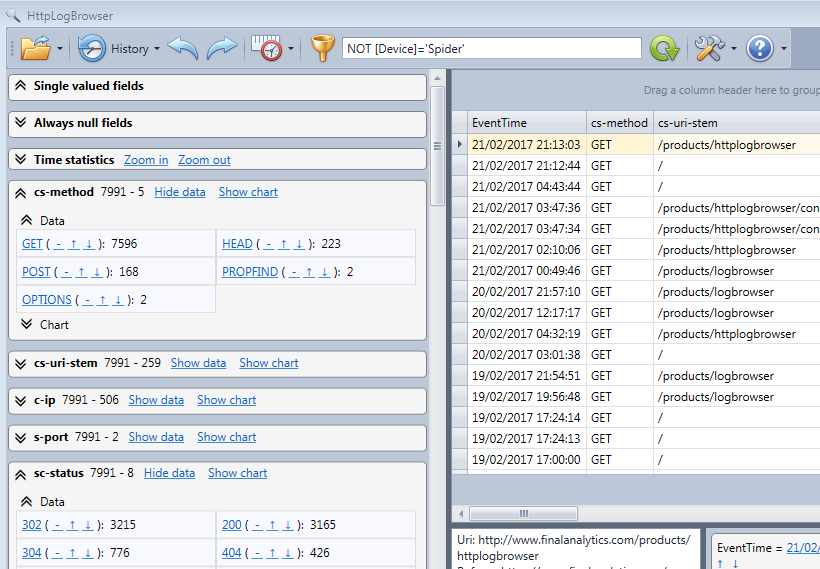Click the up arrow next to GET
The image size is (820, 569).
coord(74,244)
